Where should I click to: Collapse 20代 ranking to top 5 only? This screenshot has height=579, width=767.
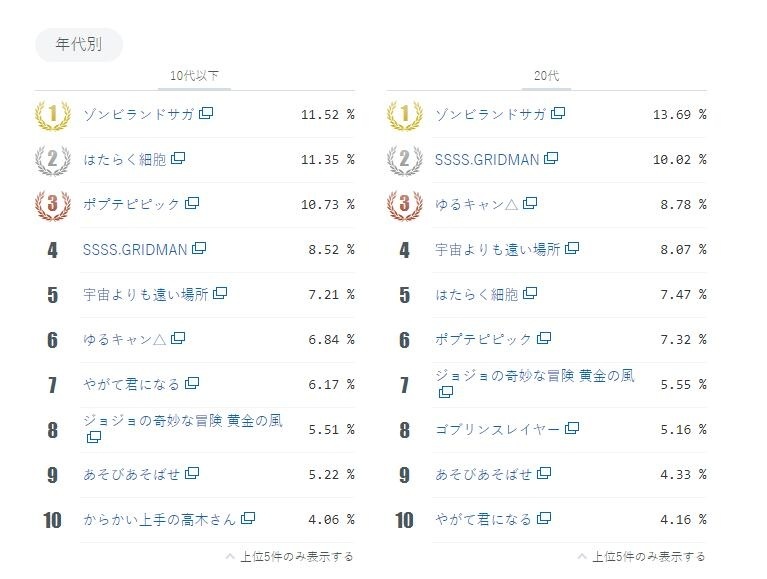(642, 556)
